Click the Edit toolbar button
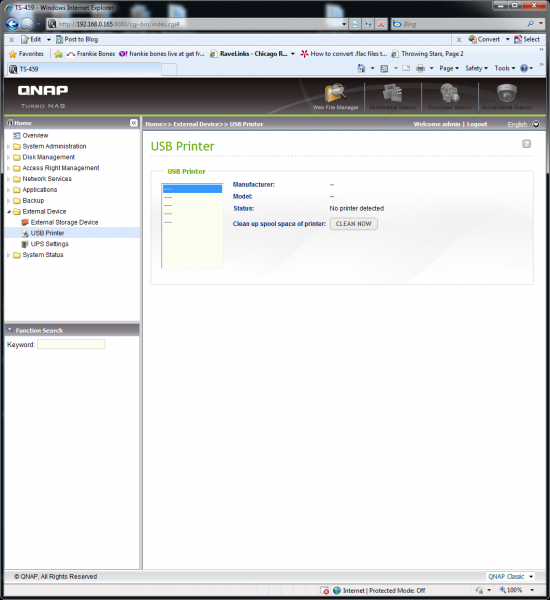 31,39
